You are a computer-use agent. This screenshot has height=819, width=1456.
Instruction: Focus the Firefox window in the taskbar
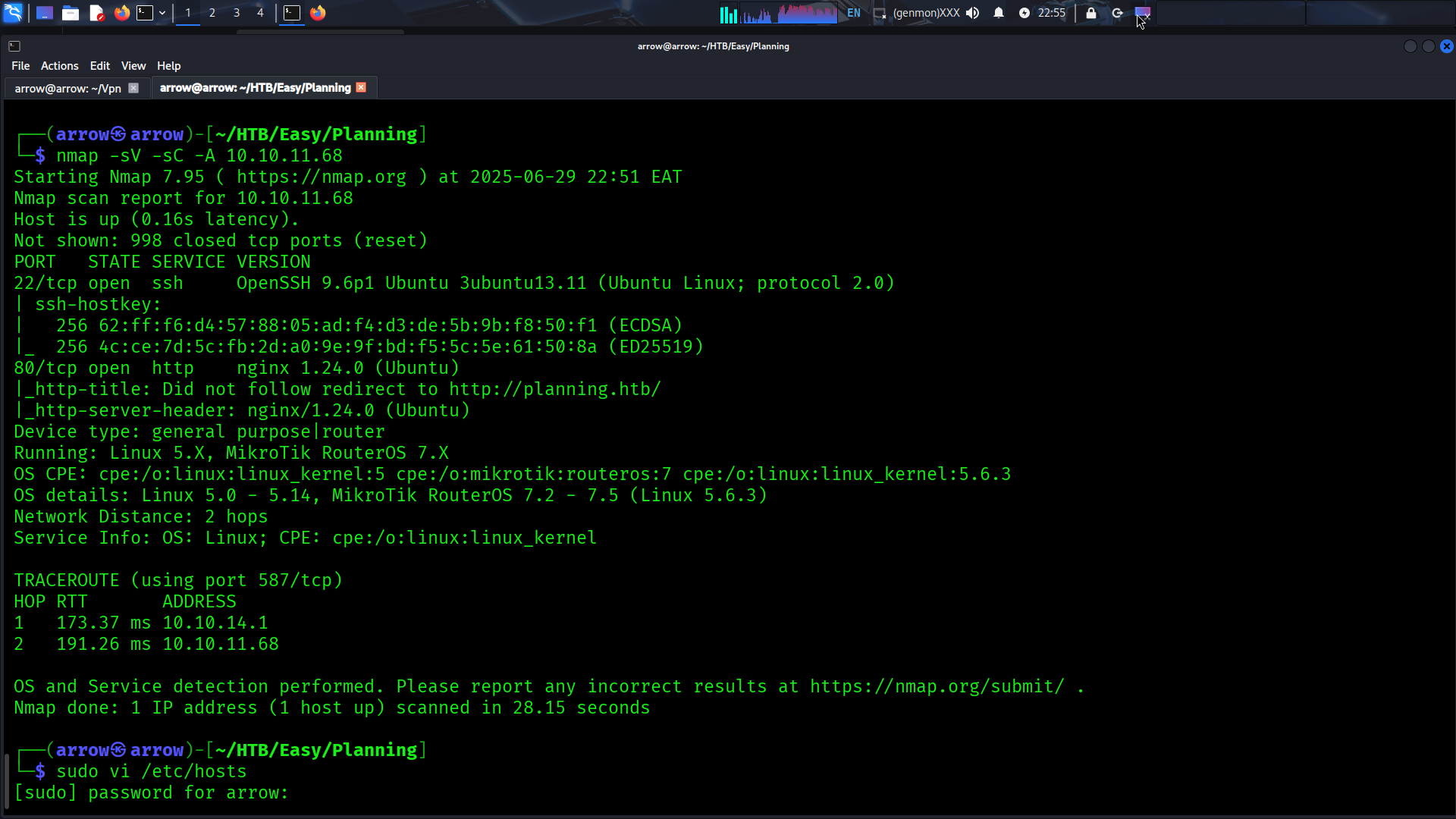[318, 13]
